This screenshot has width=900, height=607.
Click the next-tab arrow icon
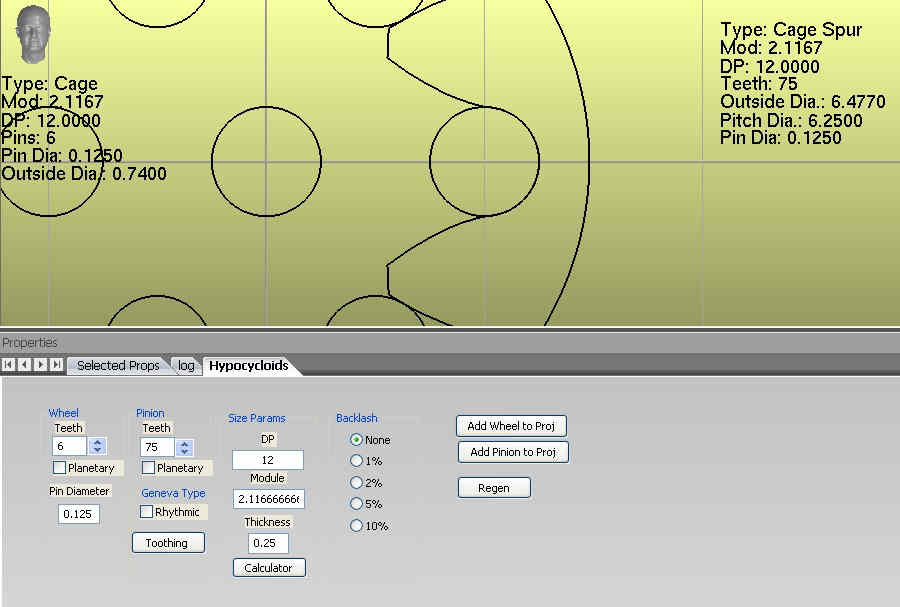[40, 365]
